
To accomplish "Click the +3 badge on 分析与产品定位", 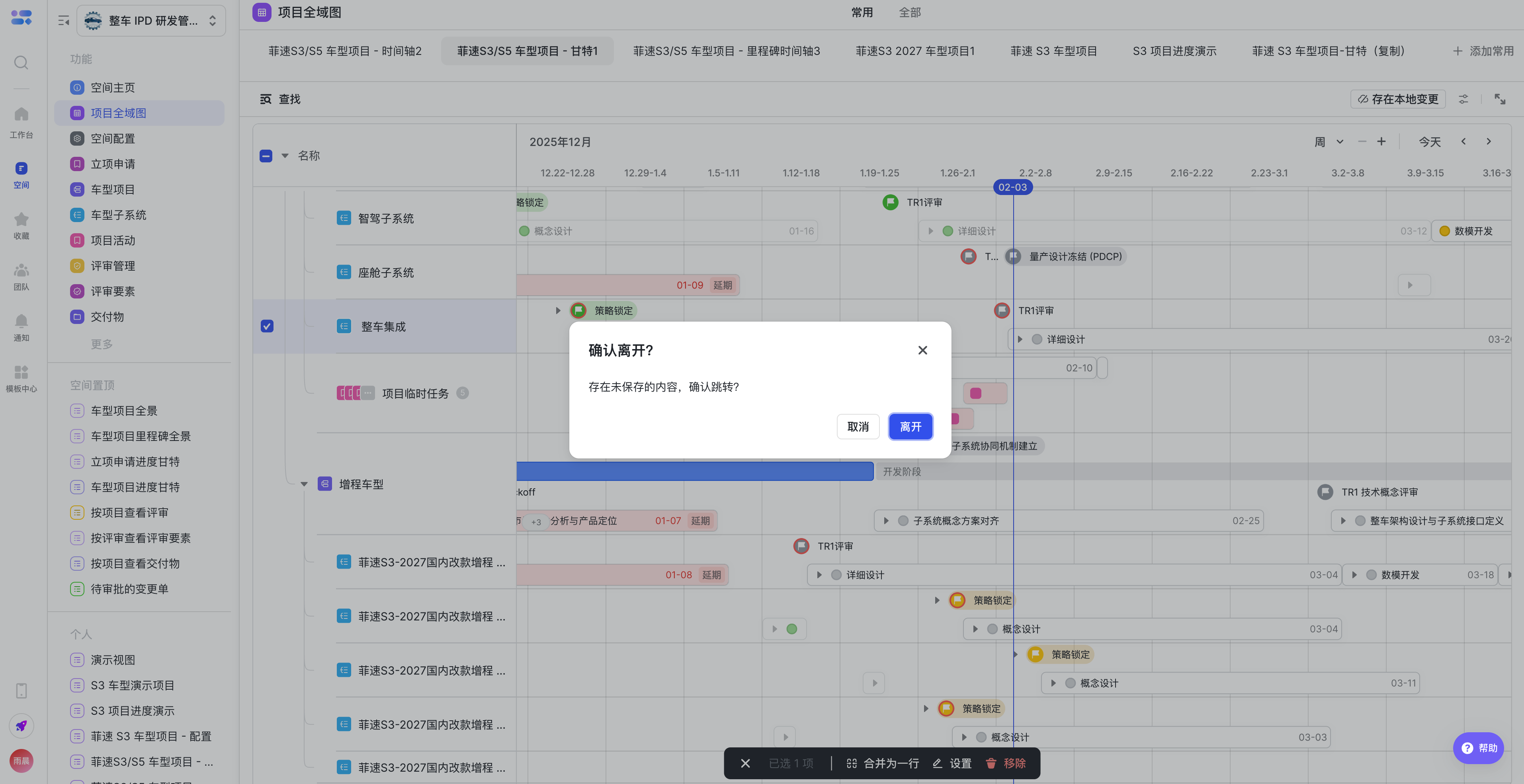I will pos(536,521).
